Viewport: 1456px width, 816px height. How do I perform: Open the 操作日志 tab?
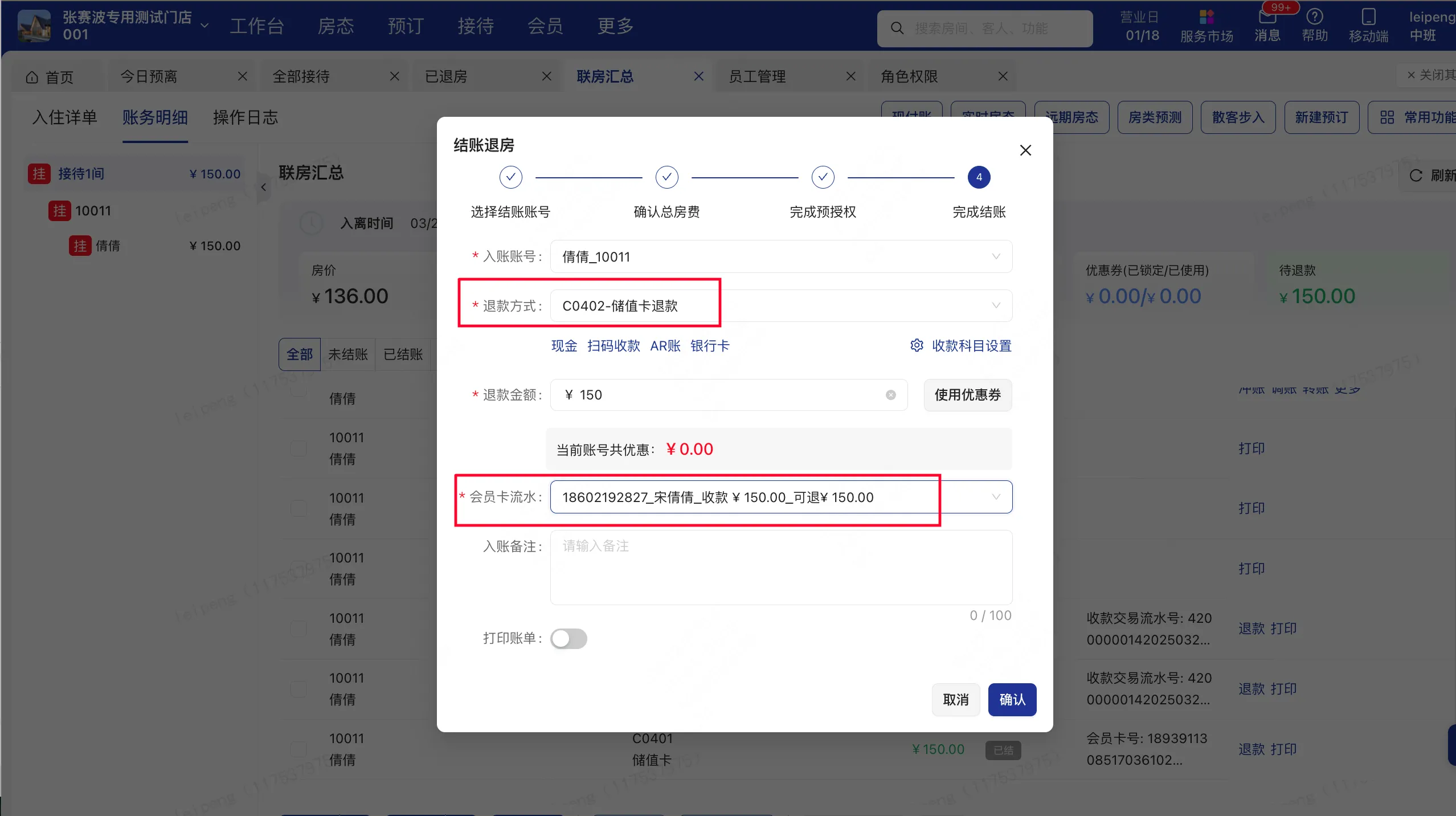tap(246, 117)
